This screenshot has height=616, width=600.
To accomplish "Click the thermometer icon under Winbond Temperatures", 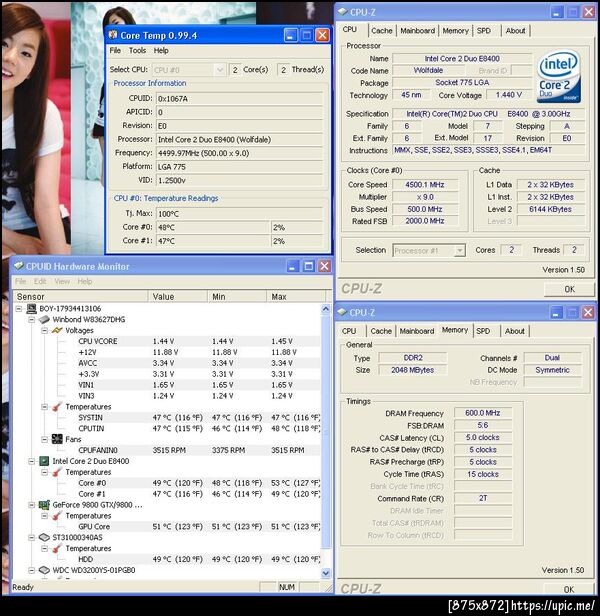I will tap(57, 407).
